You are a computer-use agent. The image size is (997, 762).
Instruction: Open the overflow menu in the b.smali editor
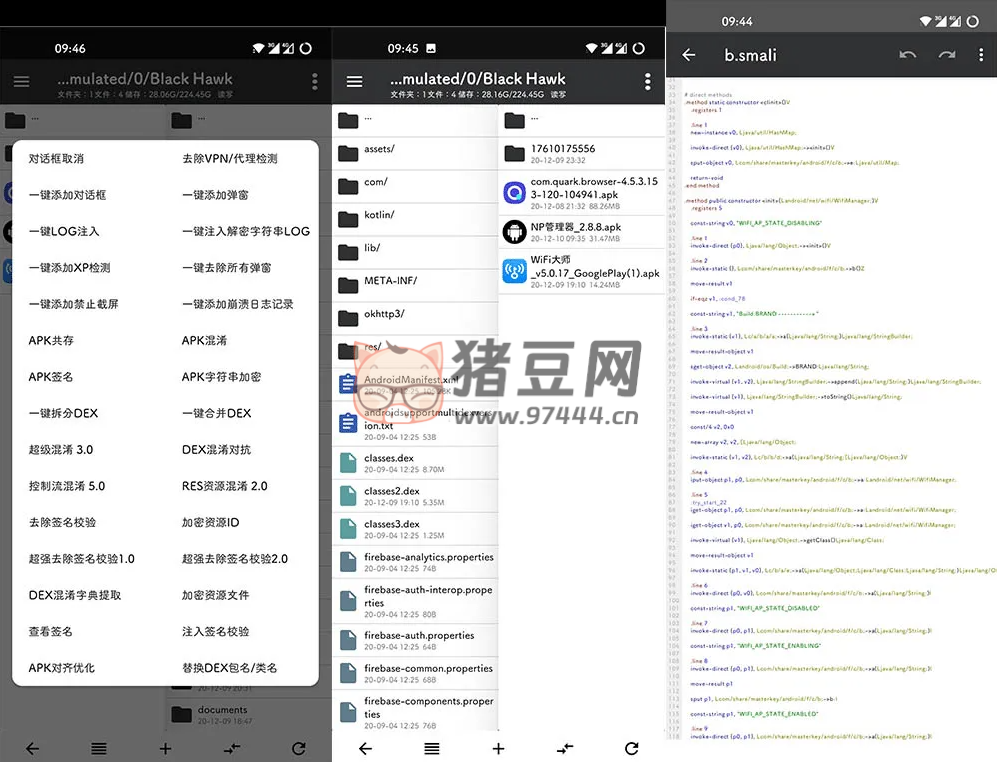[984, 55]
